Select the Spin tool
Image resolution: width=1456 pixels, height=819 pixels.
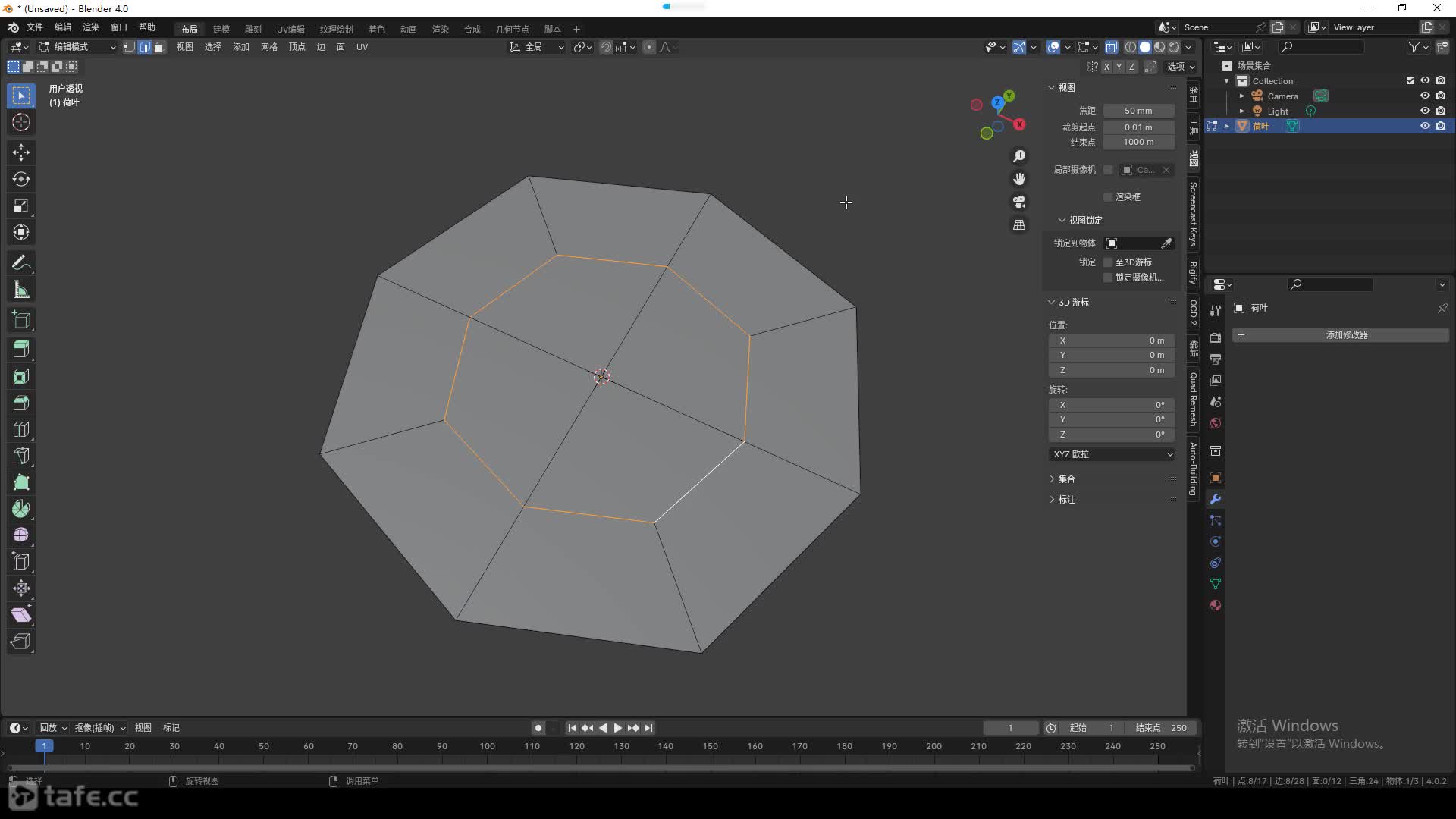pos(21,509)
